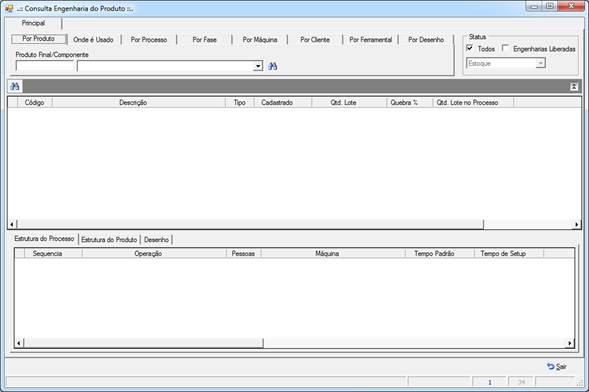Switch to Por Cliente tab

tap(315, 39)
